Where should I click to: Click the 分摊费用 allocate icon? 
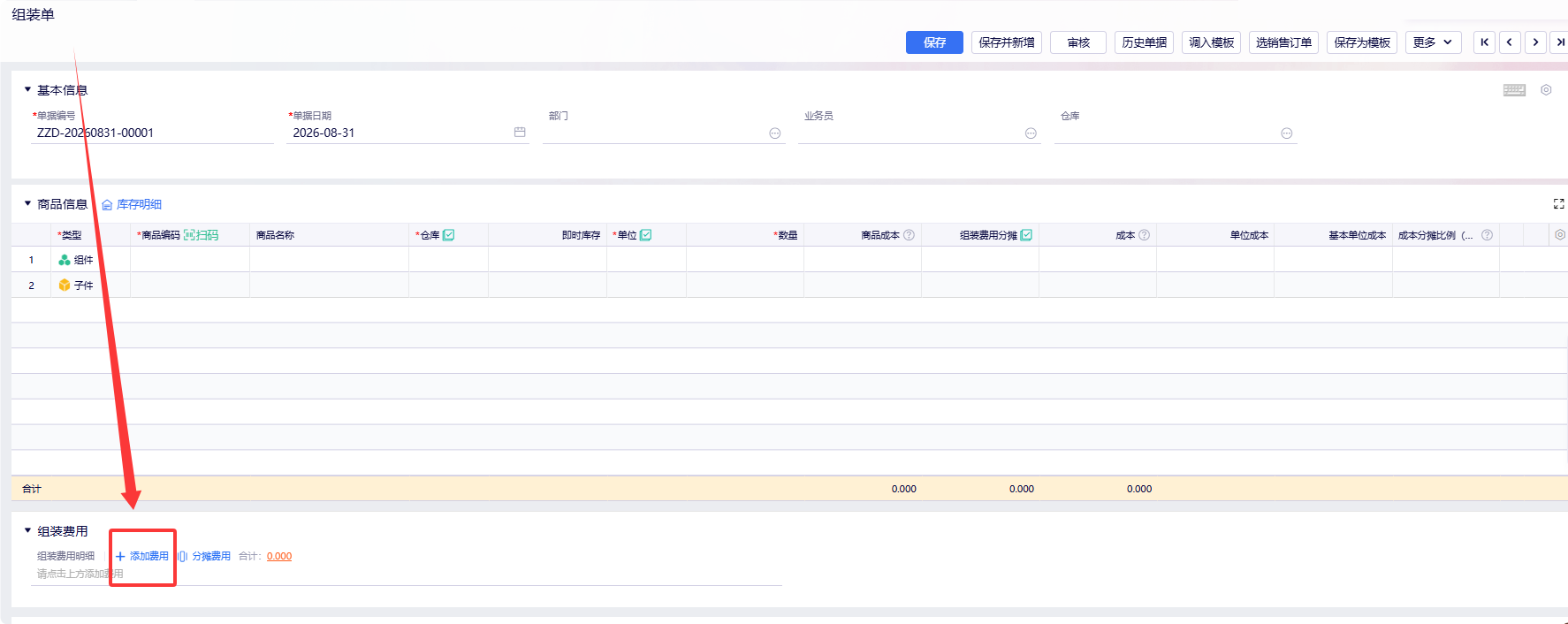183,556
